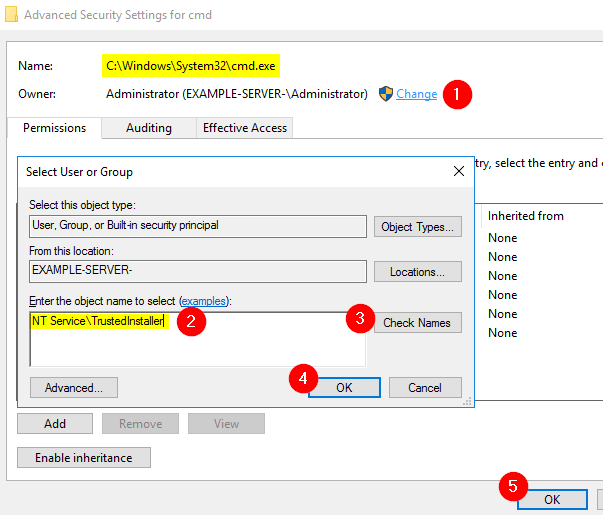Open the Locations... picker
Screen dimensions: 603x515
(x=418, y=271)
